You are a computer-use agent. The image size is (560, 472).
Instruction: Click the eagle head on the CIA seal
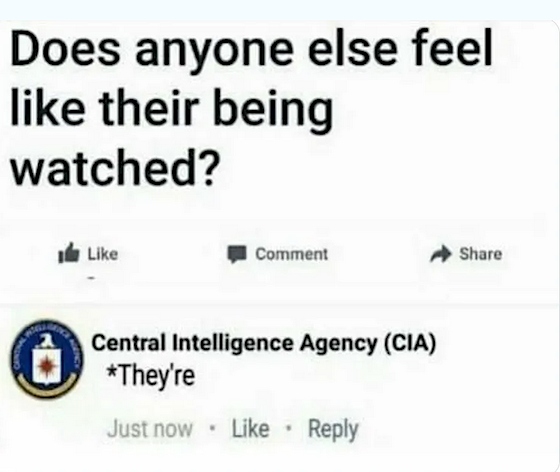46,340
